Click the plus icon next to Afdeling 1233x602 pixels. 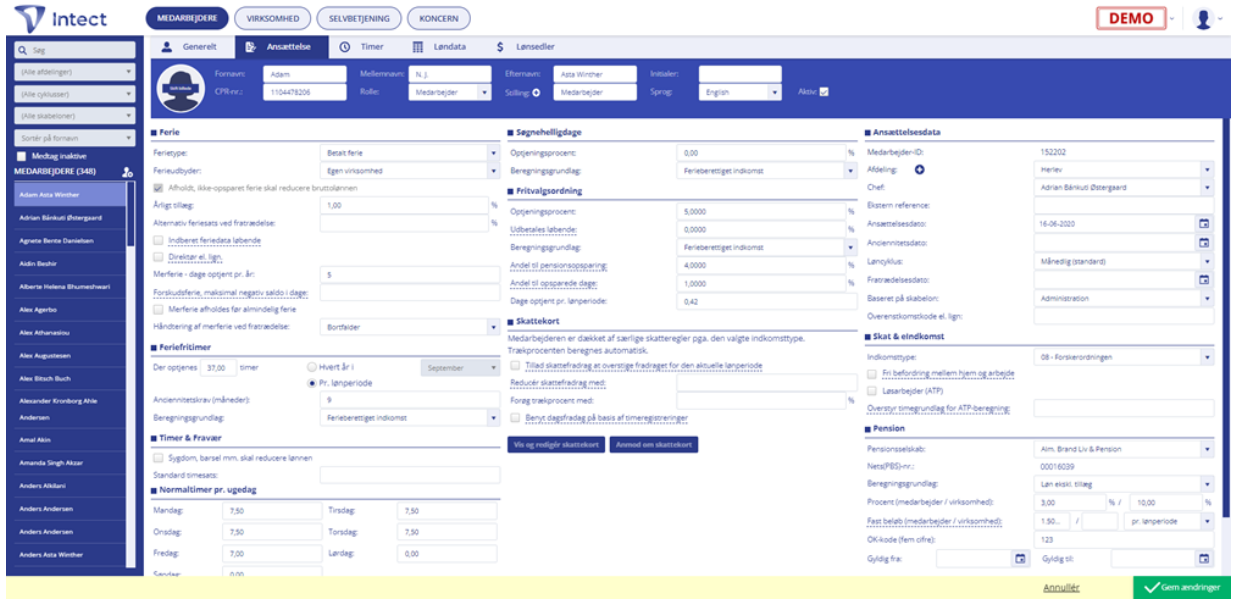click(920, 169)
